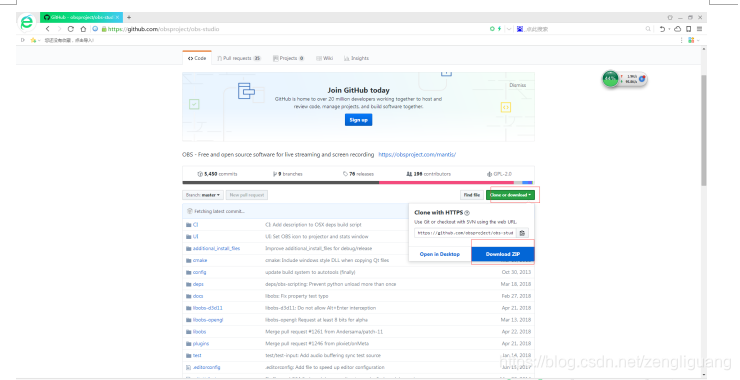
Task: Open the browser hamburger menu icon
Action: 699,29
